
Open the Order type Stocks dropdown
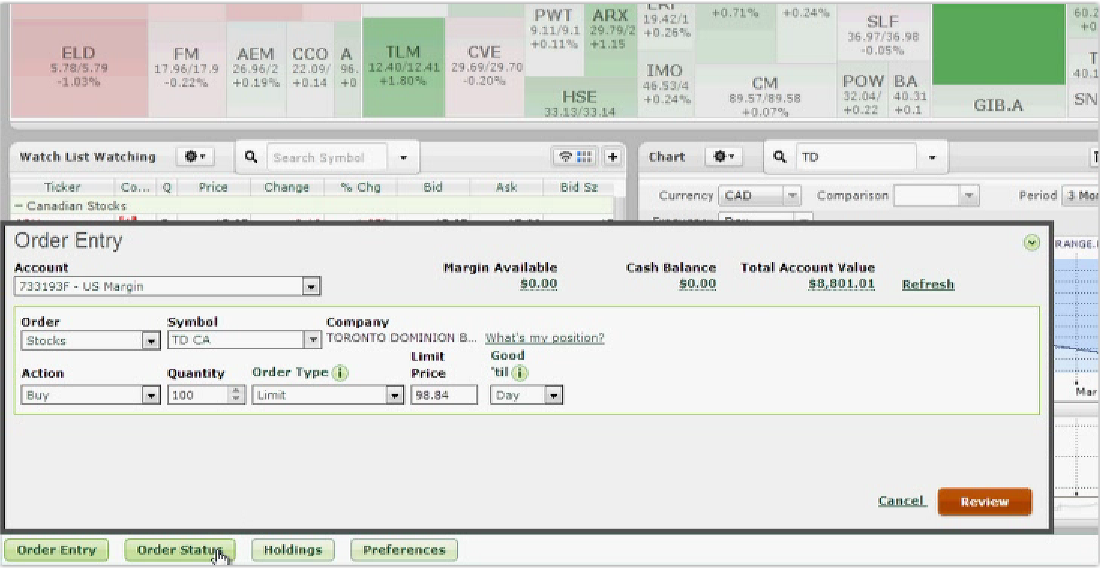coord(151,340)
